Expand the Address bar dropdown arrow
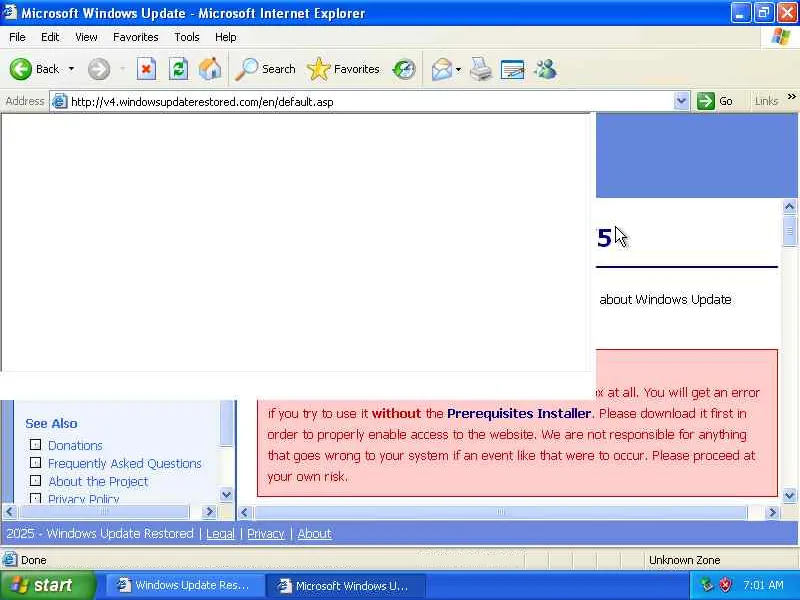The height and width of the screenshot is (600, 800). tap(681, 101)
